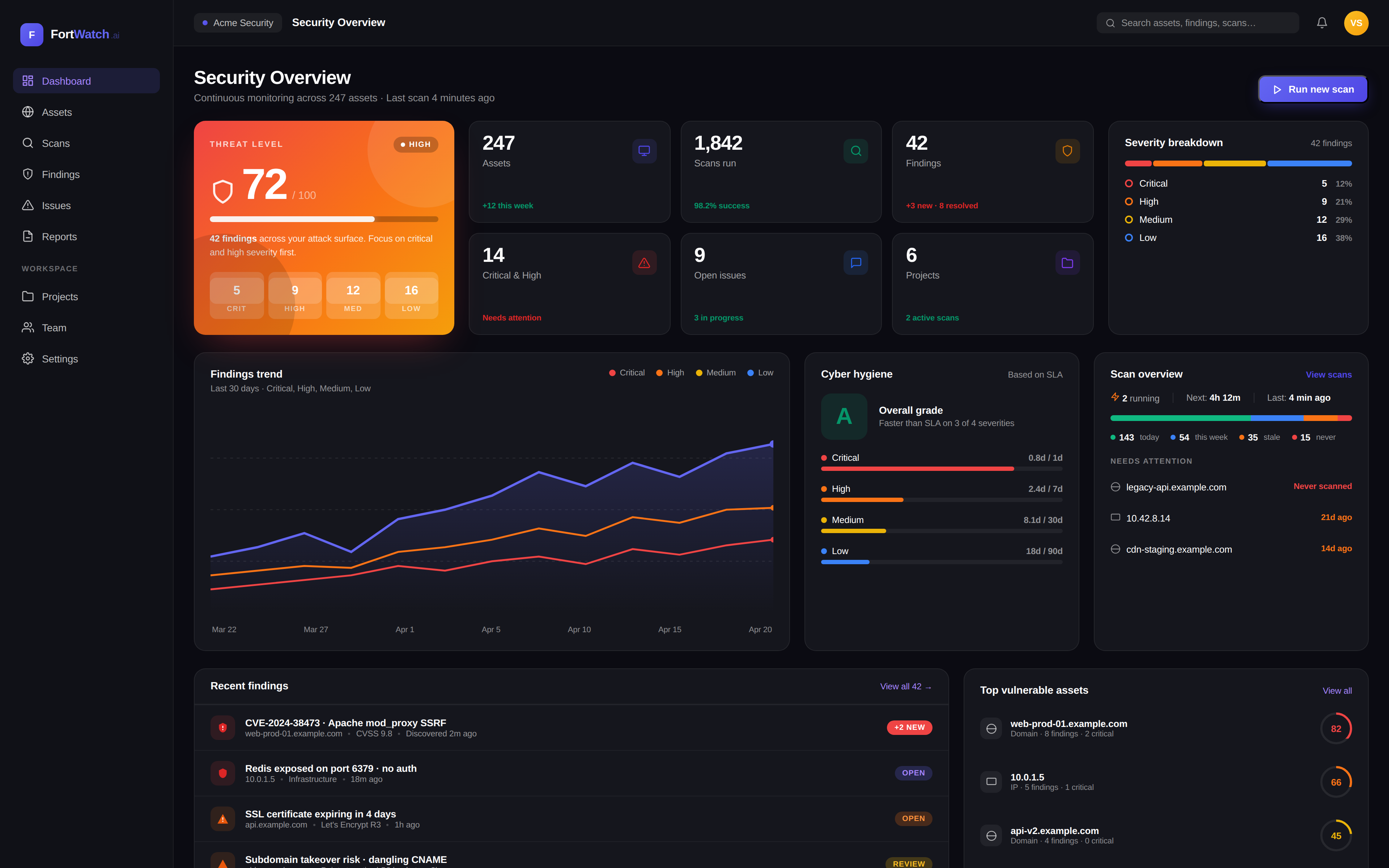Toggle Low series in trend legend
Viewport: 1389px width, 868px height.
(760, 373)
